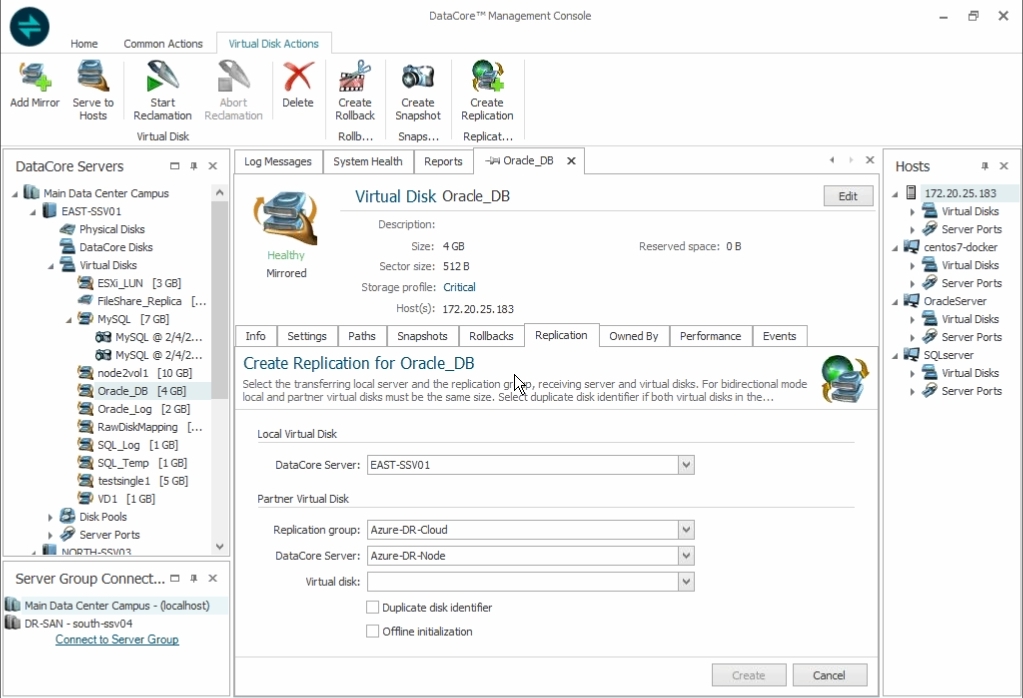The width and height of the screenshot is (1023, 698).
Task: Select the FileShare_Replica virtual disk
Action: pyautogui.click(x=142, y=301)
